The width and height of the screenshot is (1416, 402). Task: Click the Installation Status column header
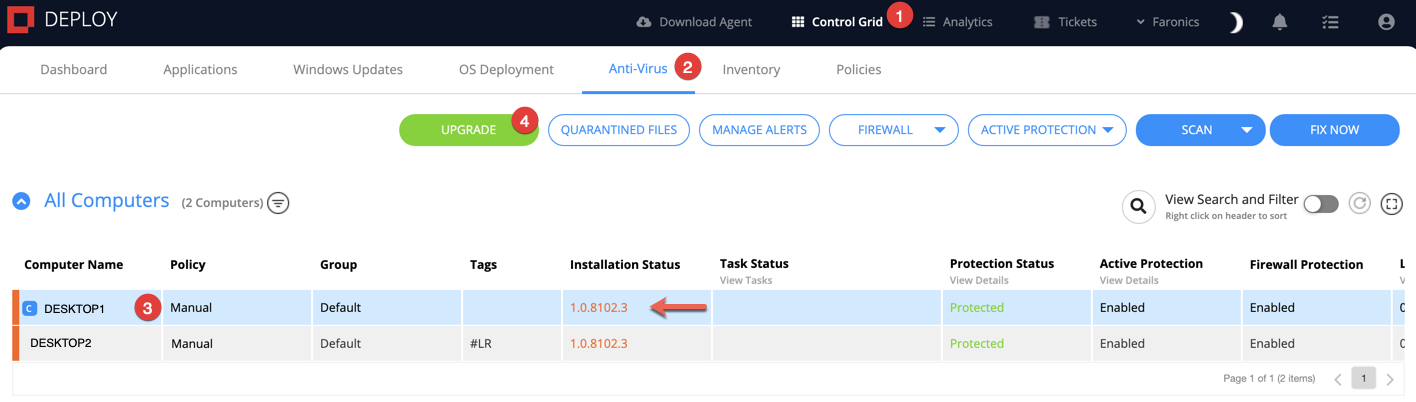point(625,265)
